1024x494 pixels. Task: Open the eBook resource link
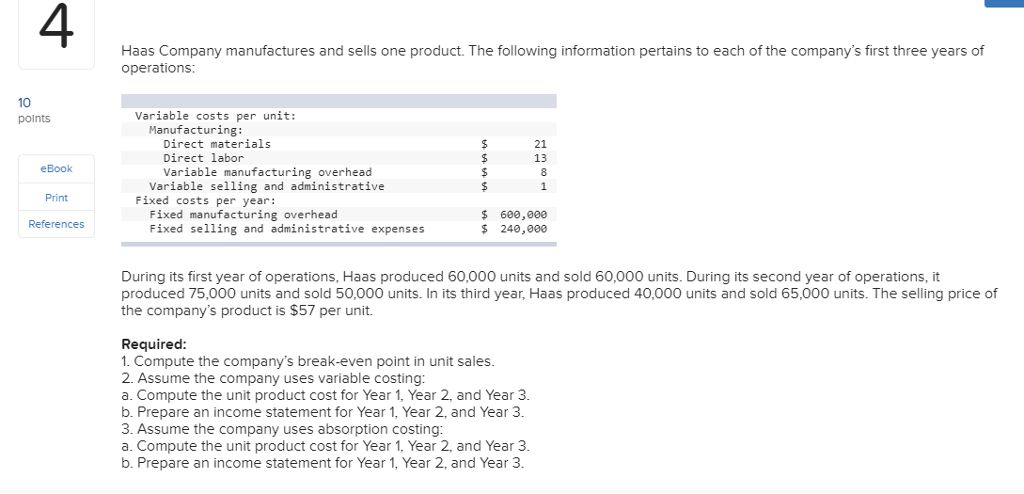pos(56,169)
